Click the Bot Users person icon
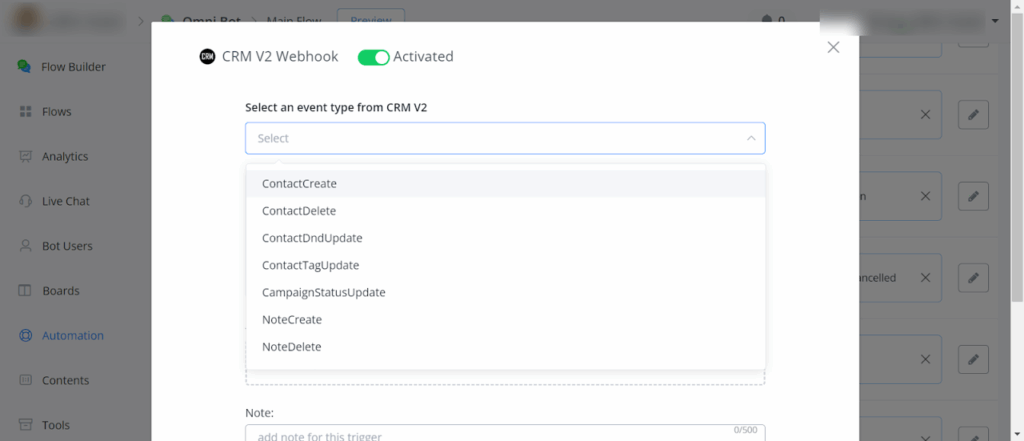Viewport: 1024px width, 441px height. [x=24, y=246]
